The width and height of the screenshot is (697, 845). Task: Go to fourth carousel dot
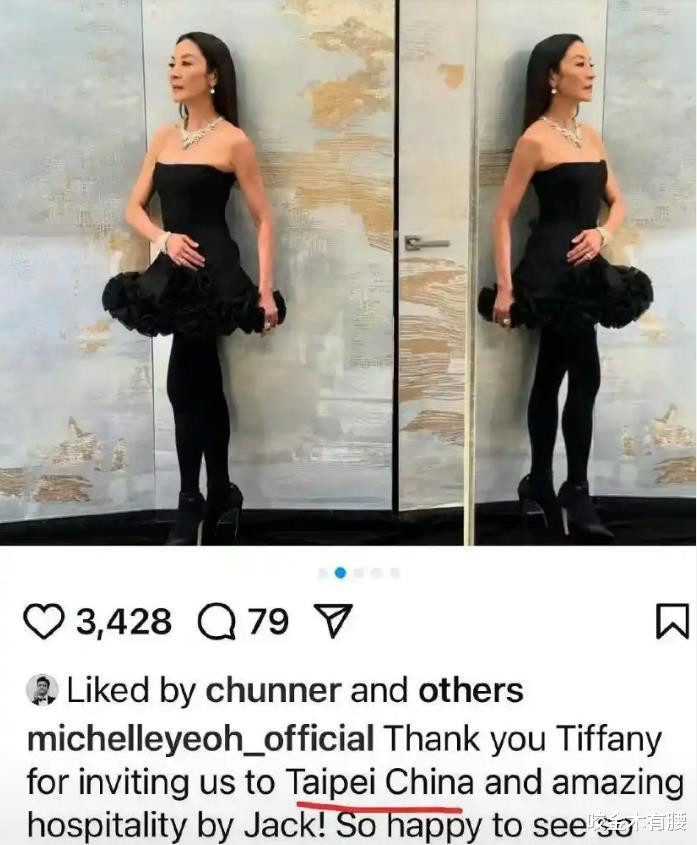tap(377, 573)
